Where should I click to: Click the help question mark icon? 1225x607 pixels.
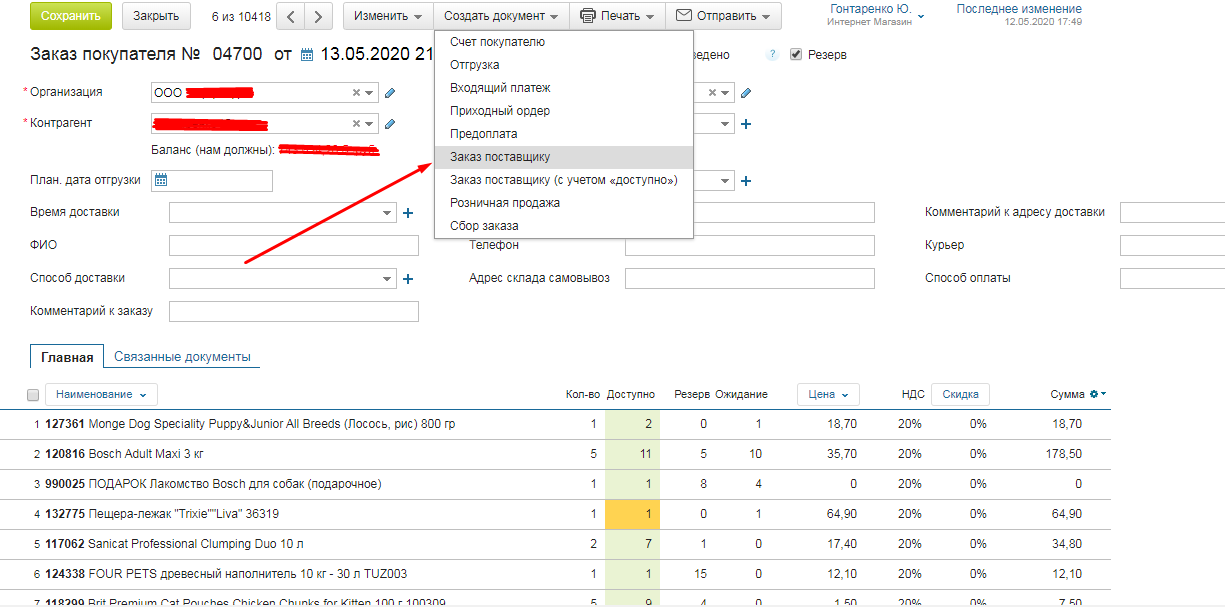(x=772, y=55)
